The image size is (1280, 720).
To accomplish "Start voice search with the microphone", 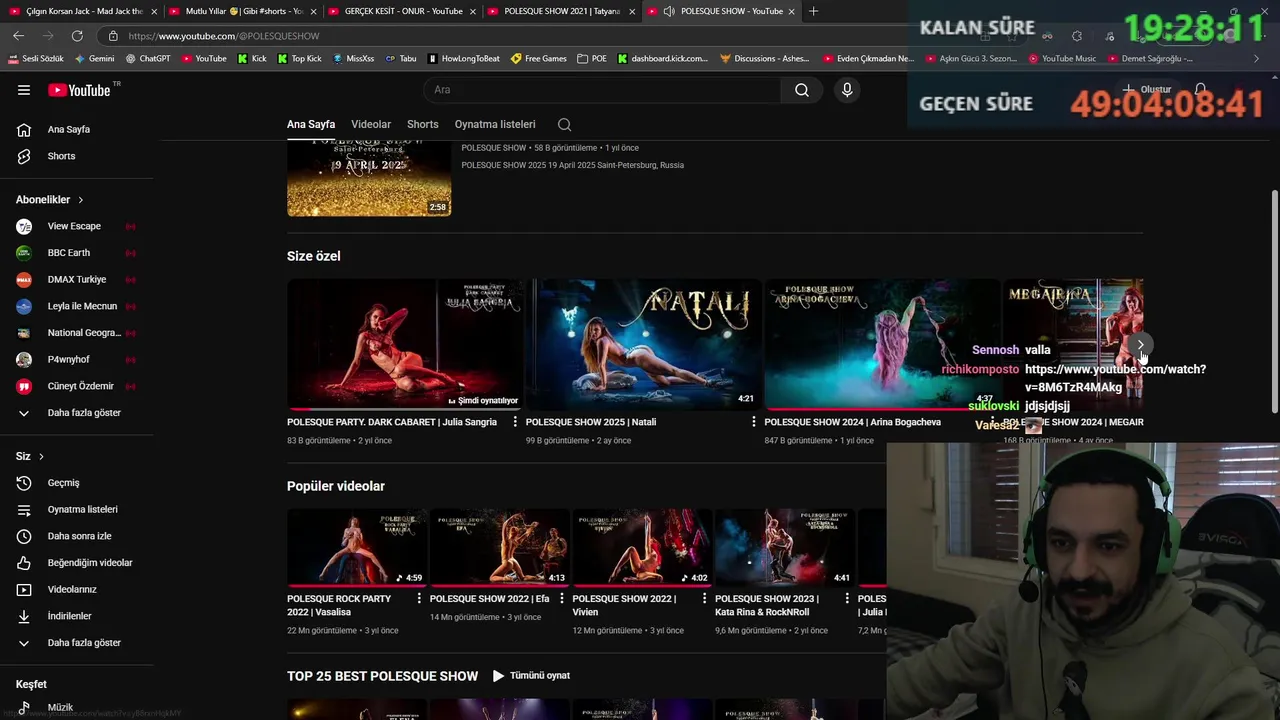I will pos(847,90).
